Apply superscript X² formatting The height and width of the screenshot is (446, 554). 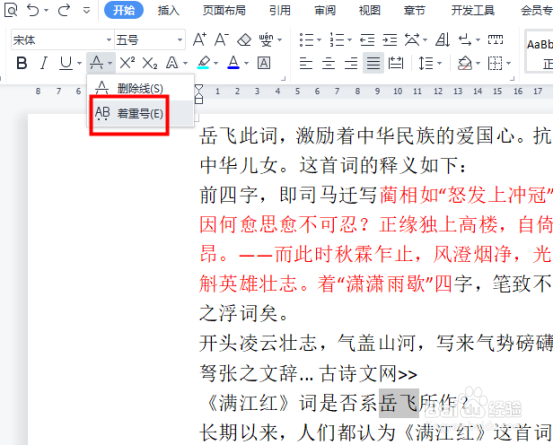127,63
